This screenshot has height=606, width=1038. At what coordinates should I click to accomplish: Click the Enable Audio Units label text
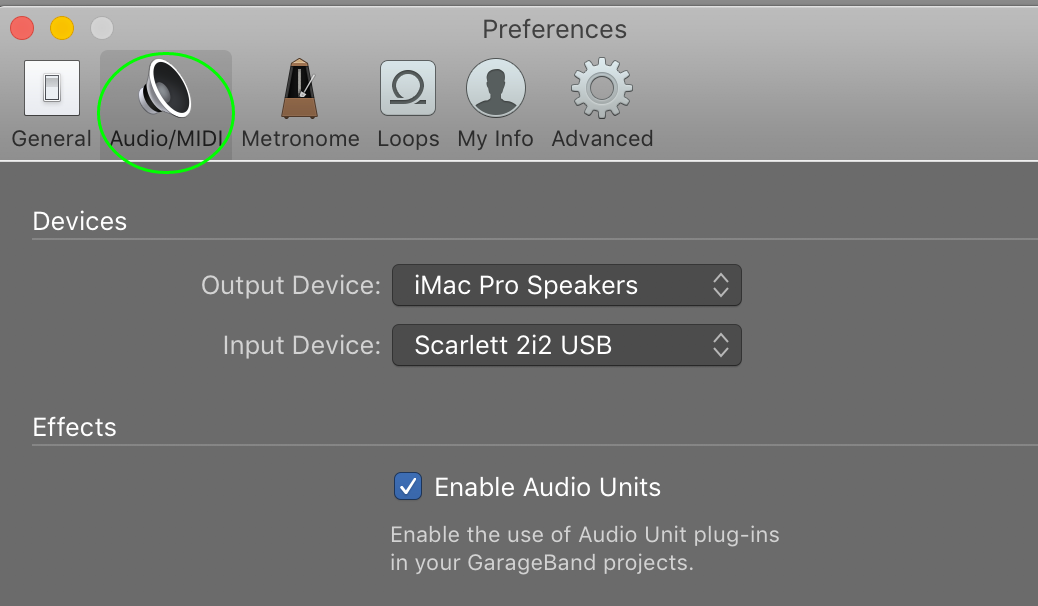point(547,488)
